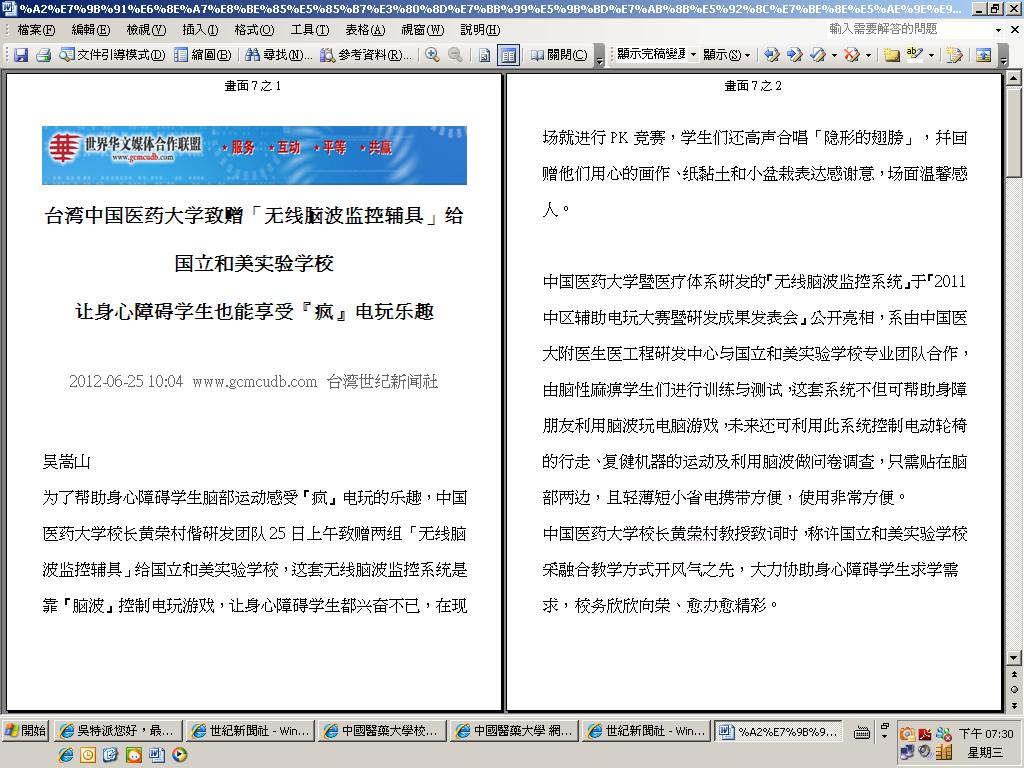Open 文件引導模式 document map
1024x768 pixels.
tap(112, 55)
